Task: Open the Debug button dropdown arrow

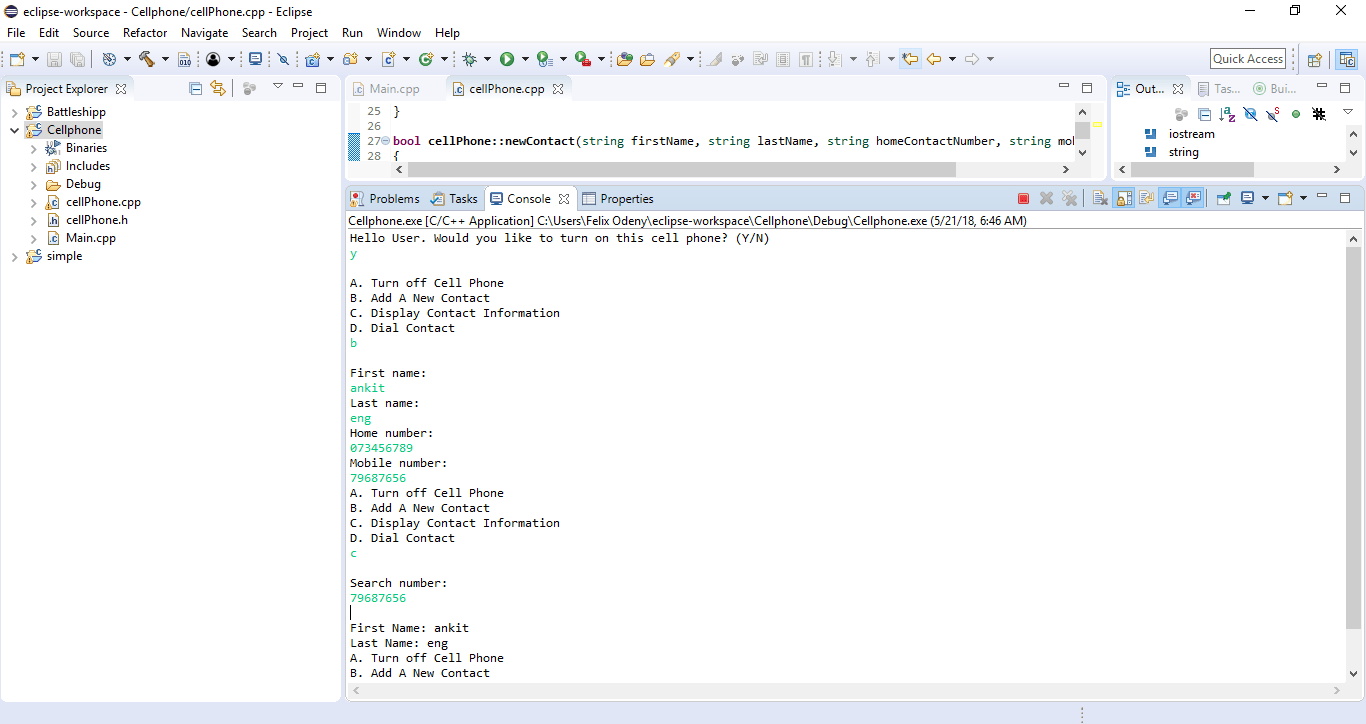Action: click(487, 59)
